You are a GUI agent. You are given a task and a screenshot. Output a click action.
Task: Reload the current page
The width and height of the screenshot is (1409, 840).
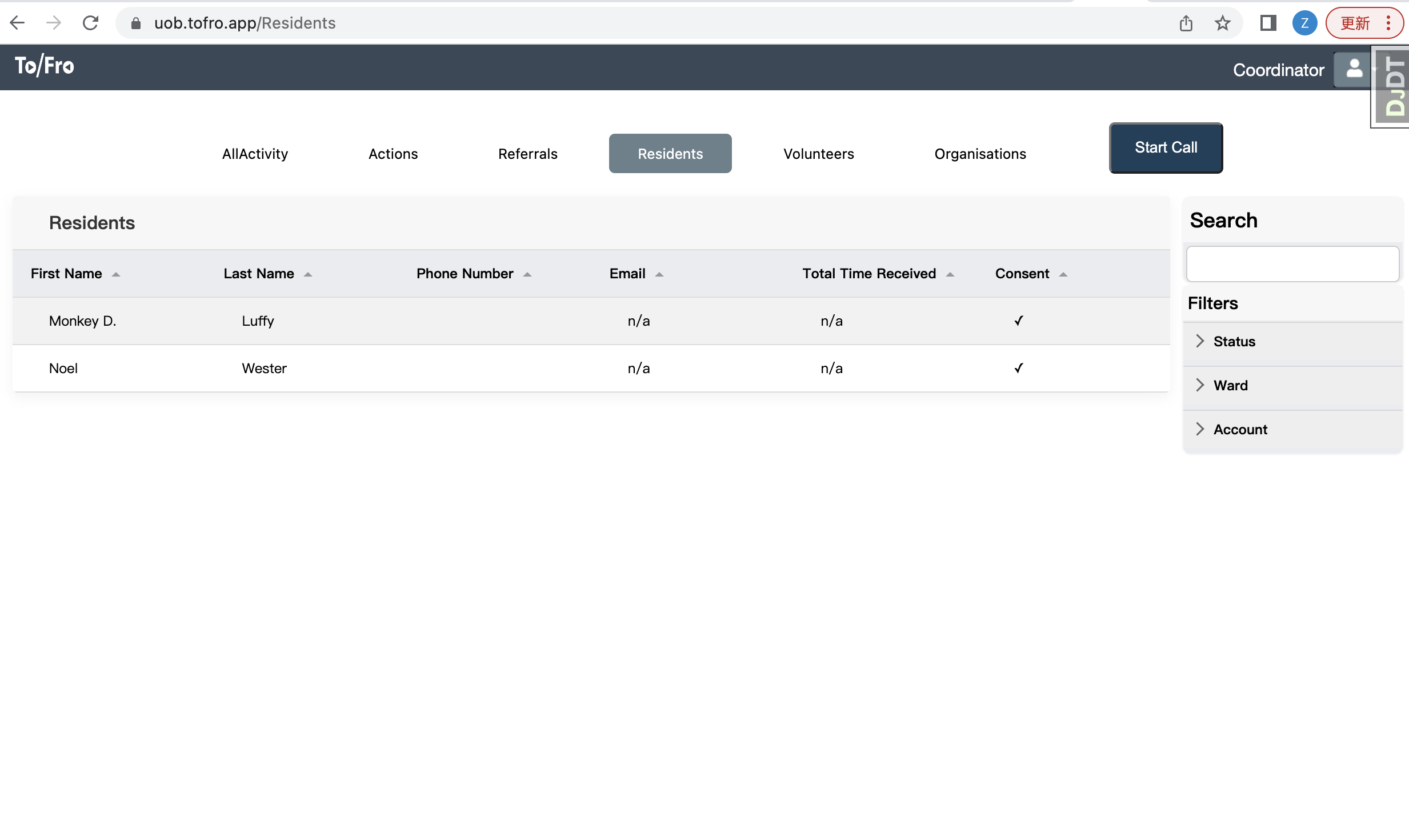click(x=90, y=23)
